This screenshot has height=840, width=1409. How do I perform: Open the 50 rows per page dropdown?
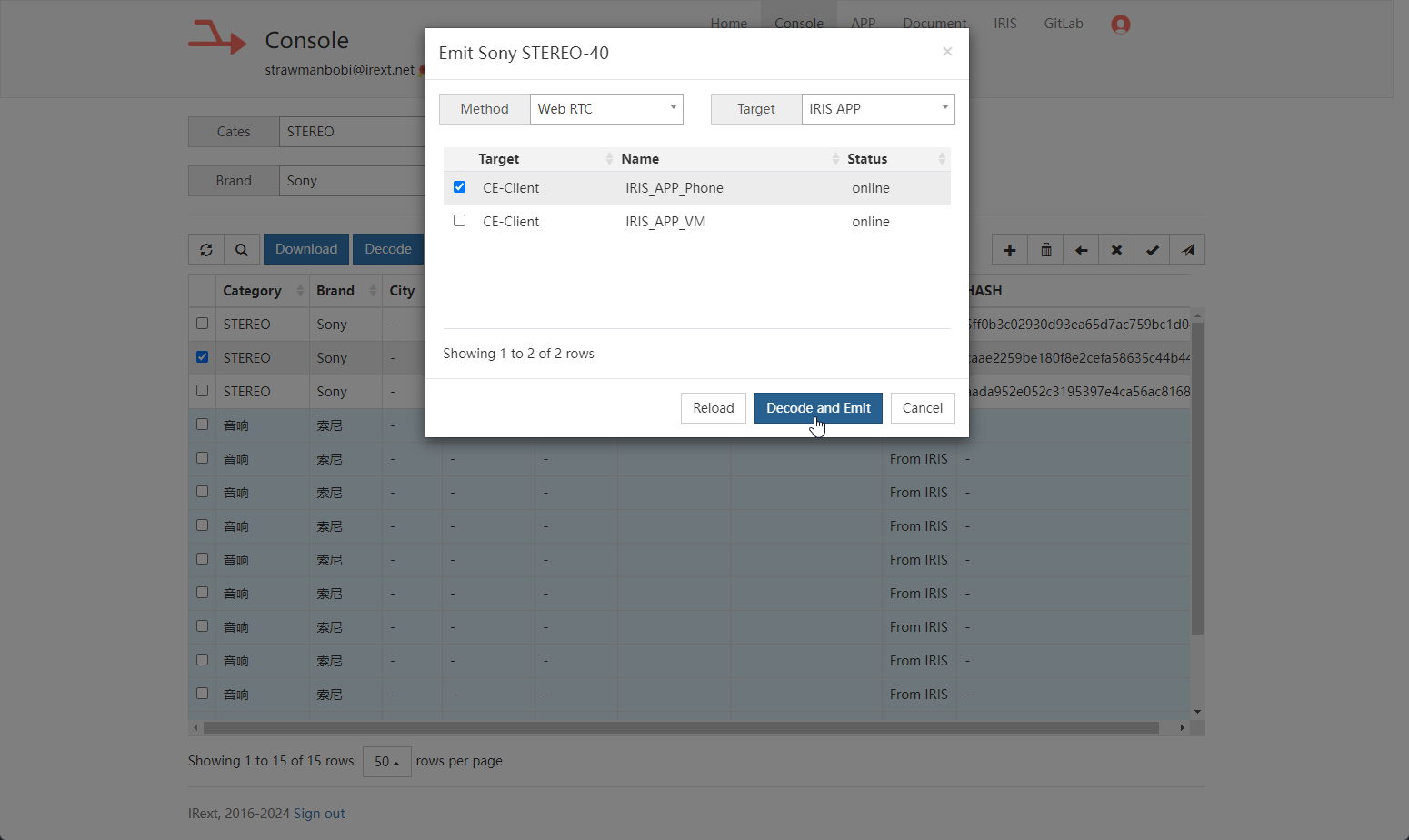click(386, 762)
